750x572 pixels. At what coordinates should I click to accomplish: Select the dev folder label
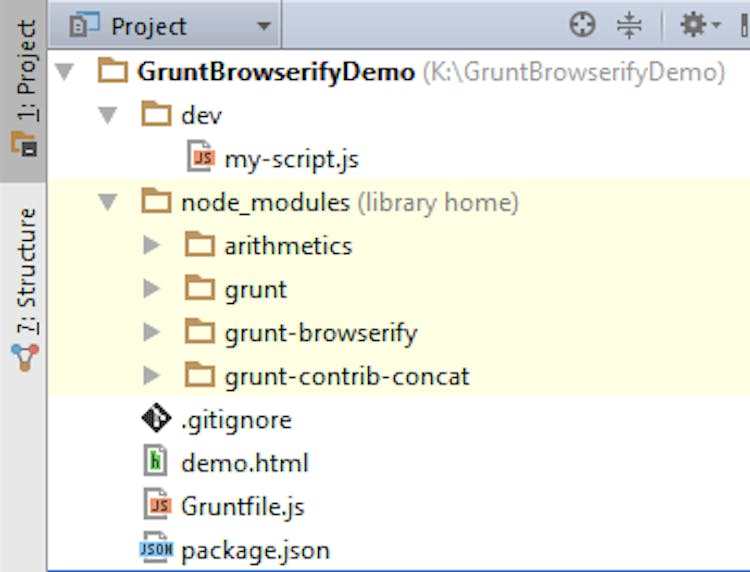click(201, 116)
